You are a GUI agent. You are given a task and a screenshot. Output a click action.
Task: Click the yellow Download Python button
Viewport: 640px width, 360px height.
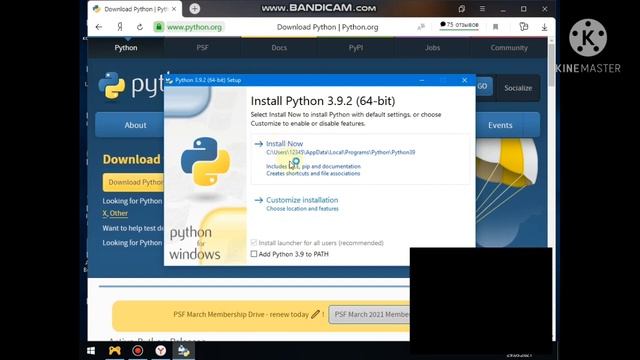pyautogui.click(x=133, y=182)
